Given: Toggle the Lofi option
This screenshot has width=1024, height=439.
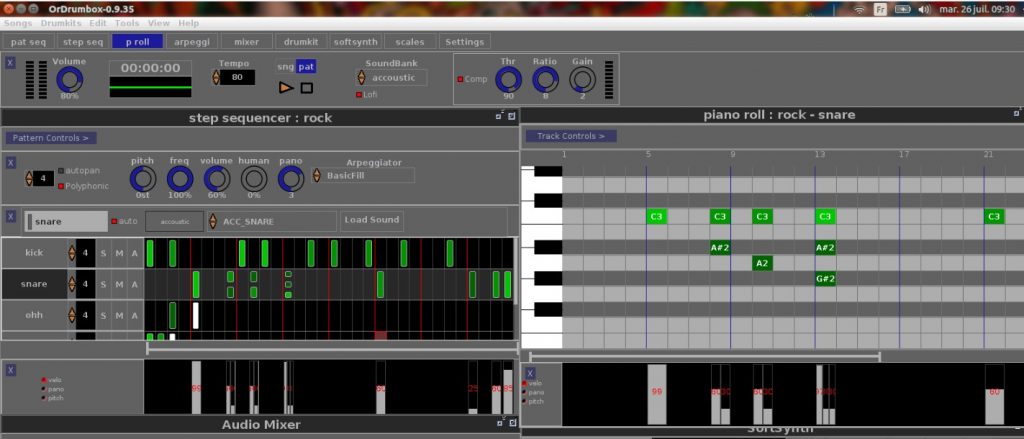Looking at the screenshot, I should point(359,95).
